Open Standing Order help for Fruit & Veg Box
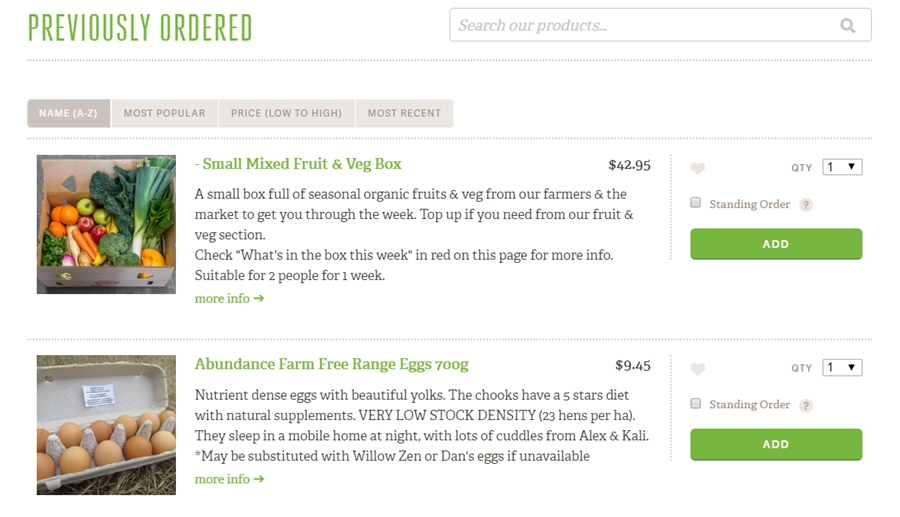This screenshot has height=517, width=900. pyautogui.click(x=806, y=205)
